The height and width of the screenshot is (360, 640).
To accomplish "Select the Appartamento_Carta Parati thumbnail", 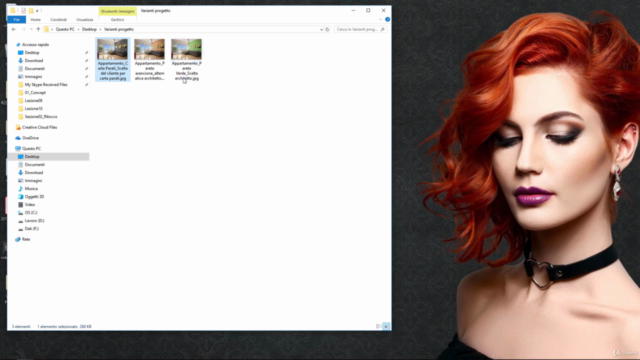I will point(113,49).
